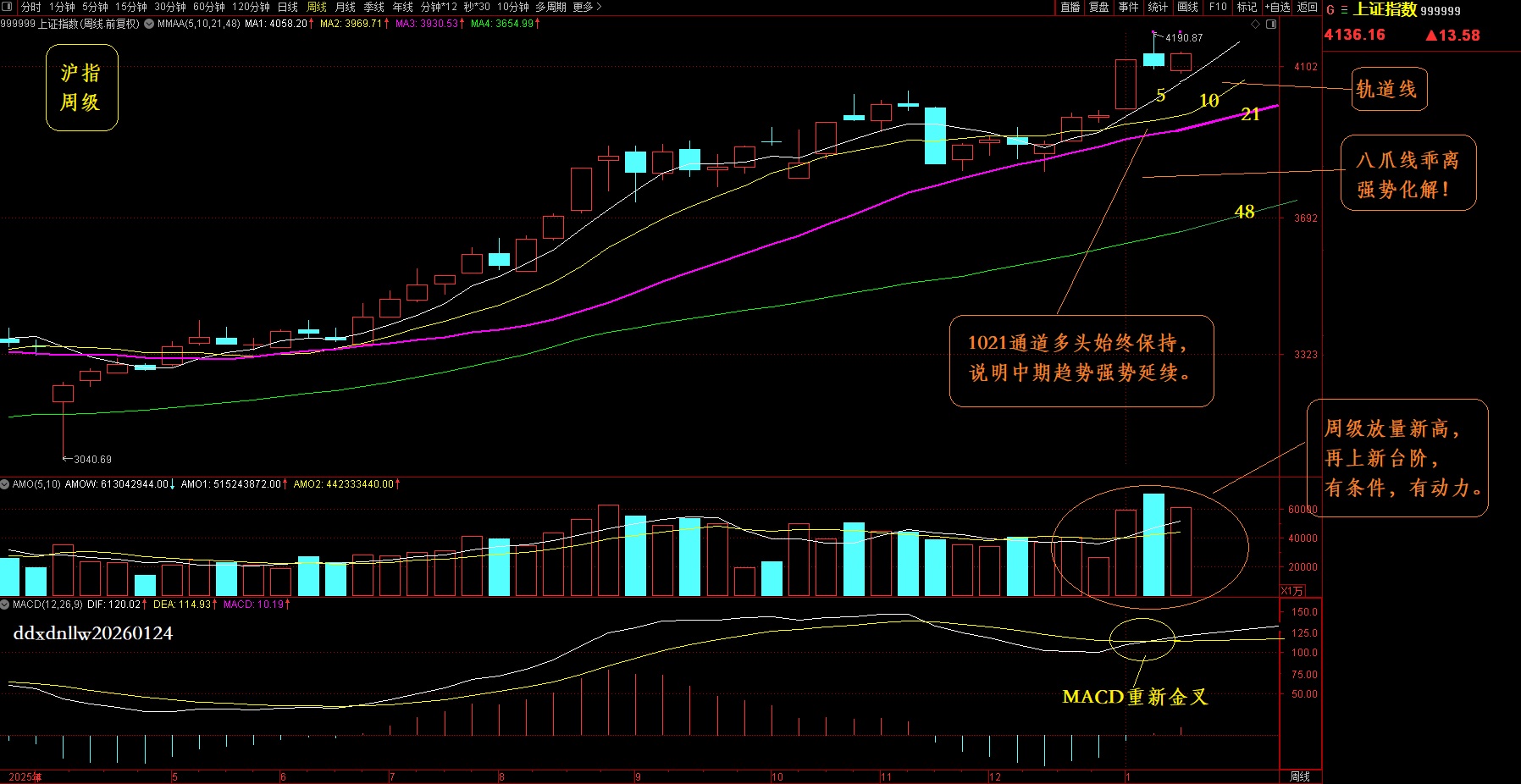This screenshot has width=1521, height=784.
Task: Open the 事件 events panel
Action: point(1128,7)
